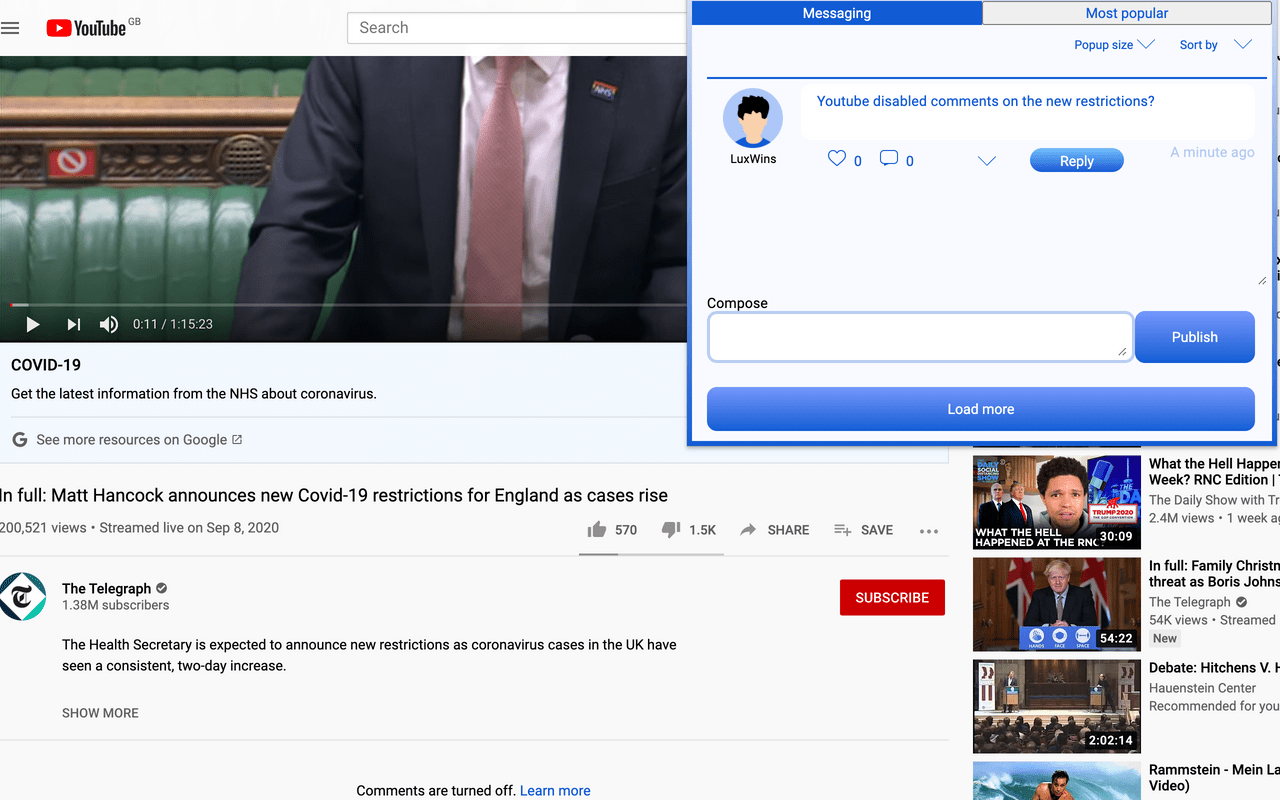Toggle mute on the video player
Screen dimensions: 1280x800
(x=108, y=324)
